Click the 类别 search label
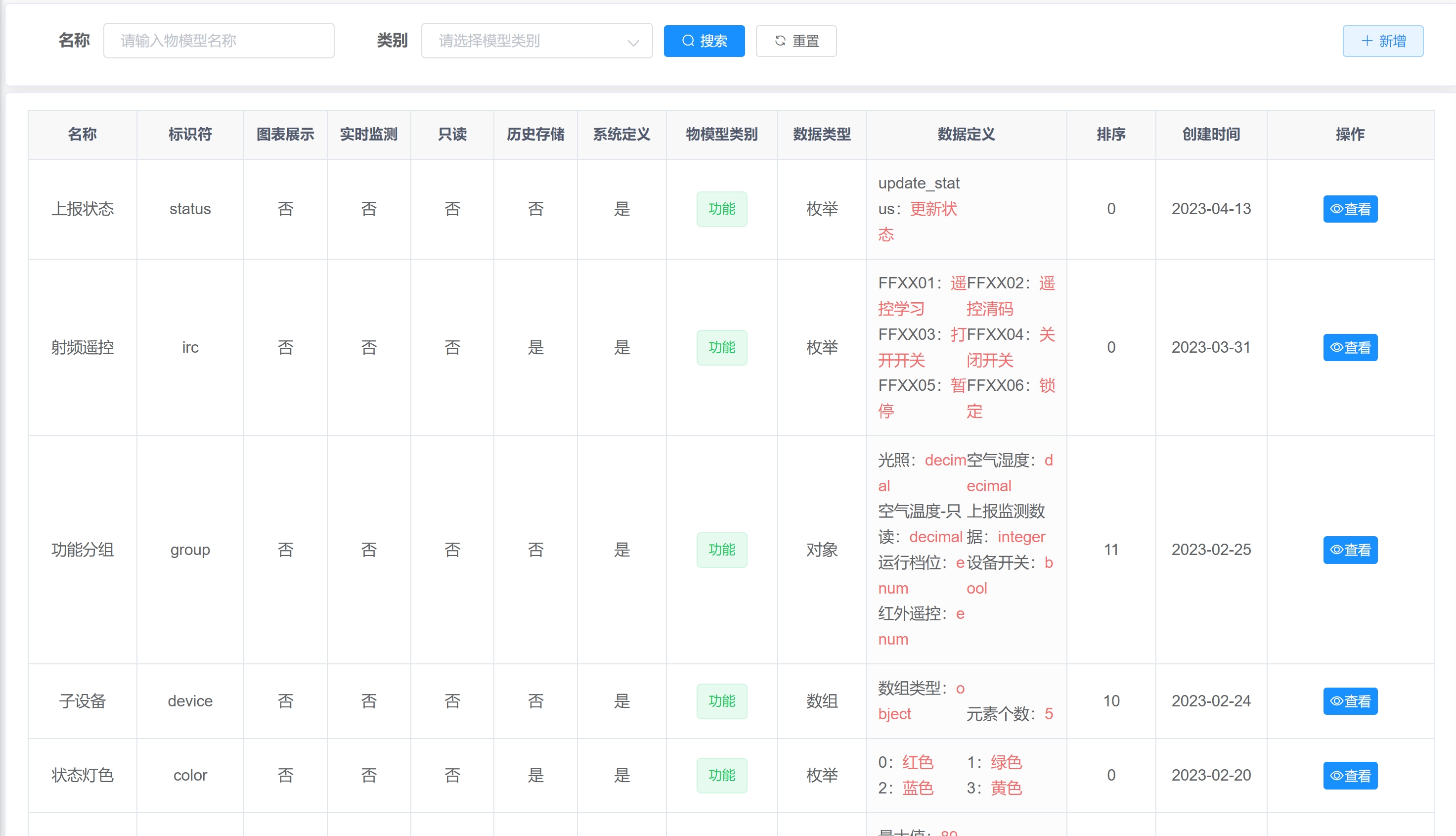 click(392, 41)
